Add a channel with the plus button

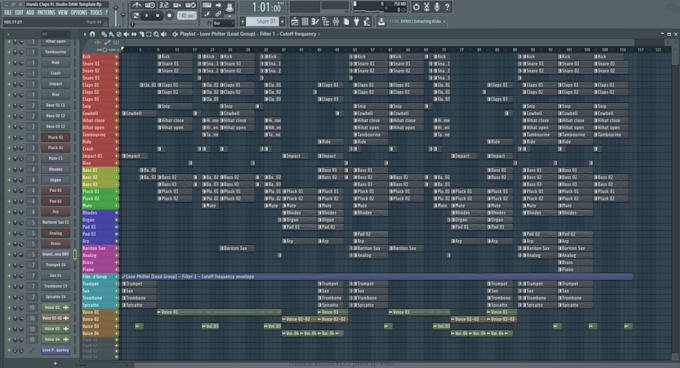55,363
